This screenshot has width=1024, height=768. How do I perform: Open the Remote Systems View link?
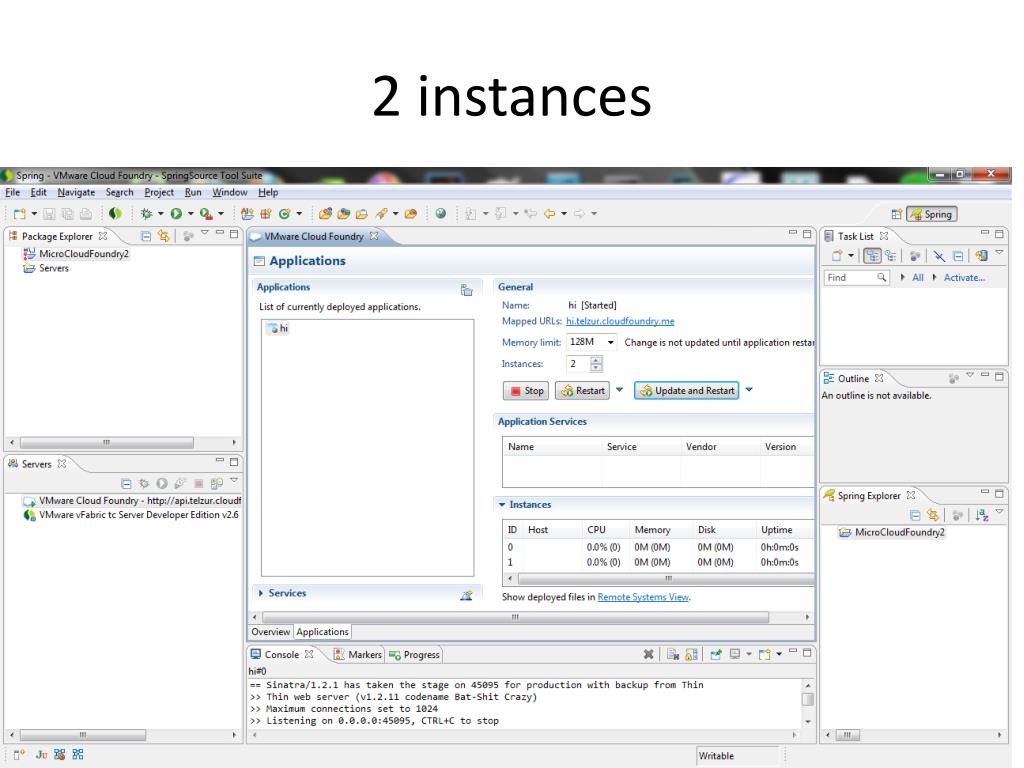[x=643, y=597]
